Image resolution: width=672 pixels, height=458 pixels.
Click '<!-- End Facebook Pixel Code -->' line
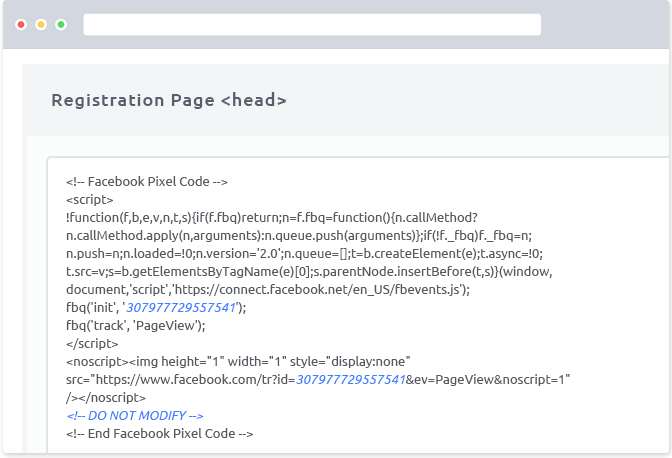click(x=159, y=434)
